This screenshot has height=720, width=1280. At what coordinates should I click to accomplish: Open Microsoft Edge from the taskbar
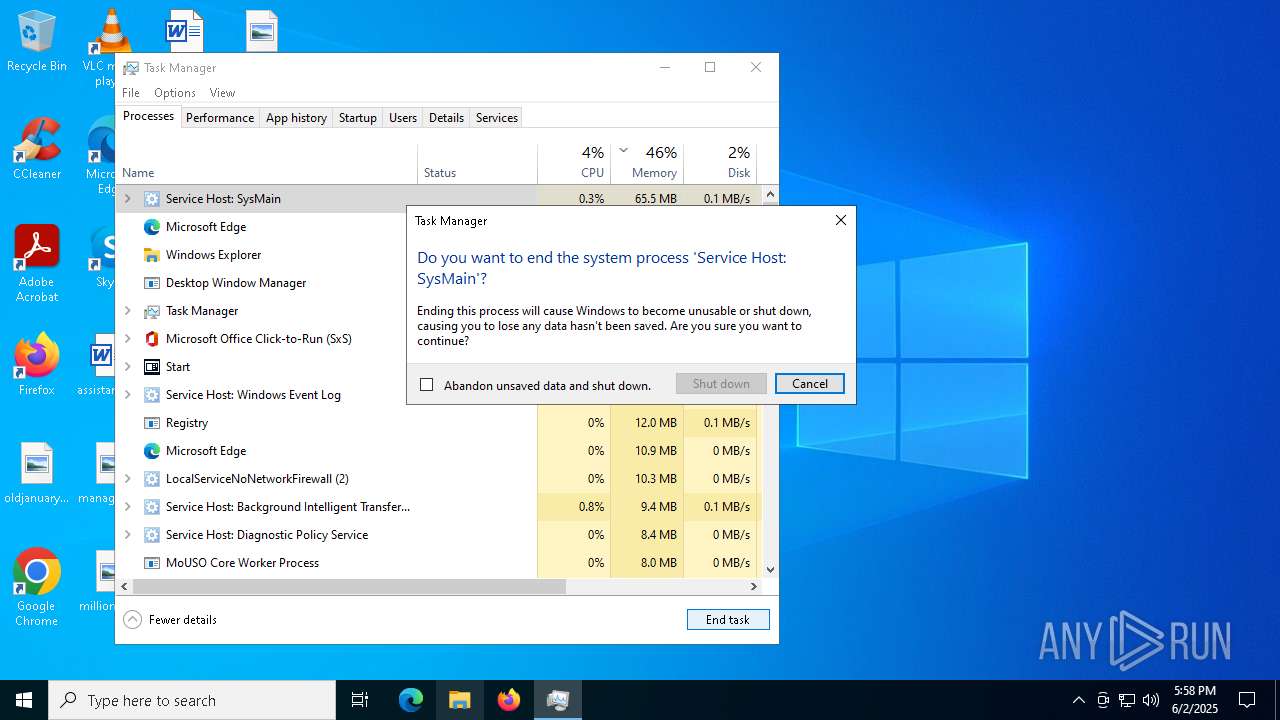click(411, 700)
